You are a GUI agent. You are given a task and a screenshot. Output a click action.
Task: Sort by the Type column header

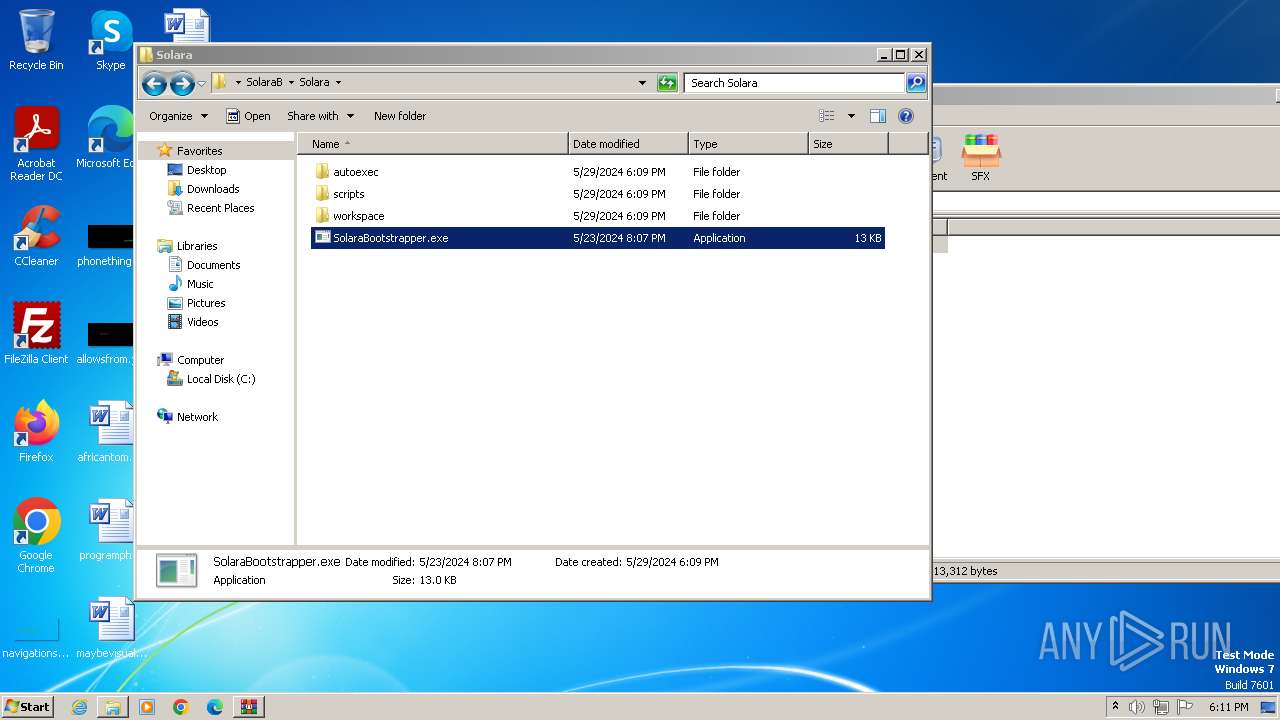(x=748, y=144)
